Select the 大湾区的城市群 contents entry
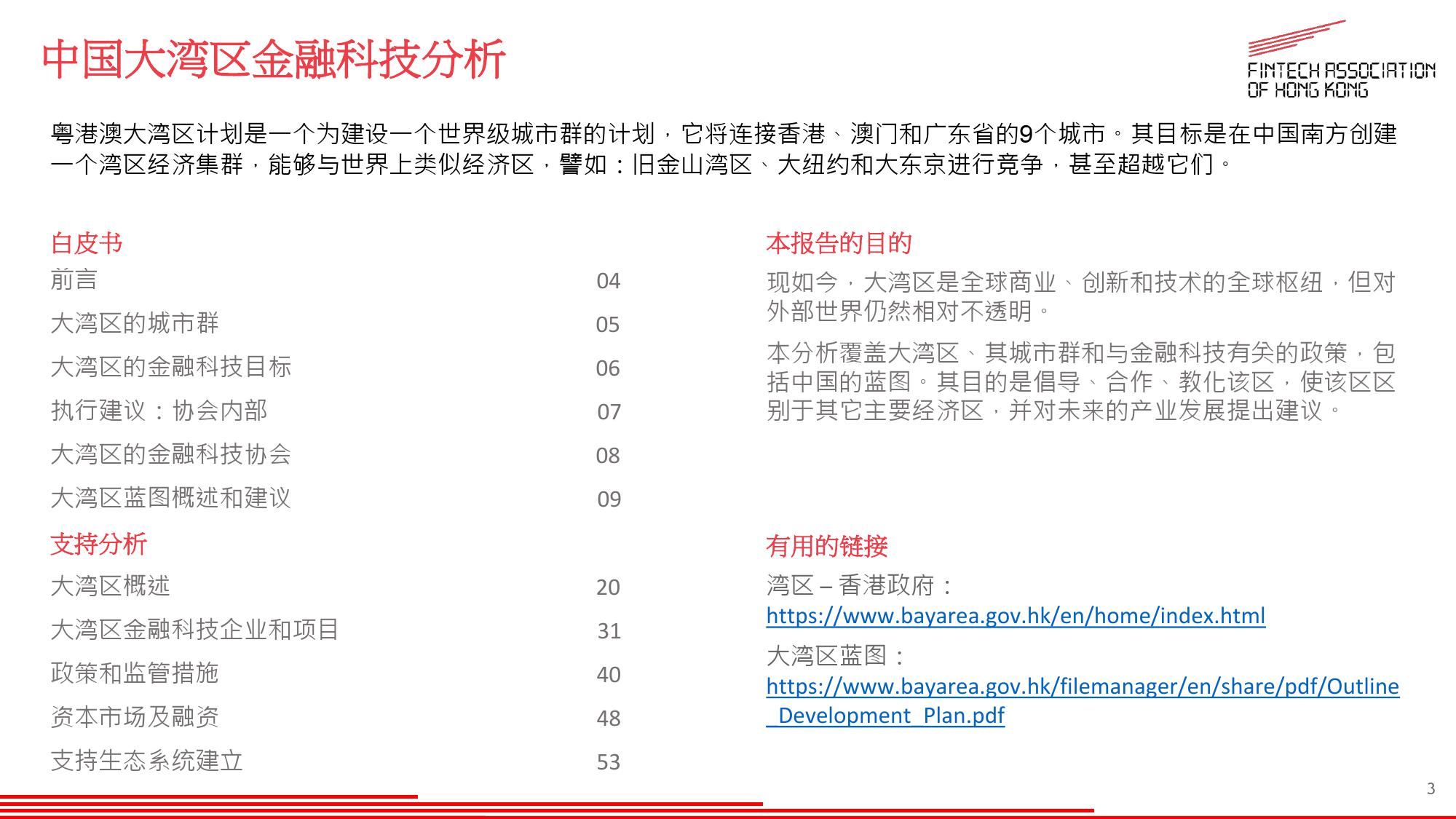1456x819 pixels. pos(135,324)
